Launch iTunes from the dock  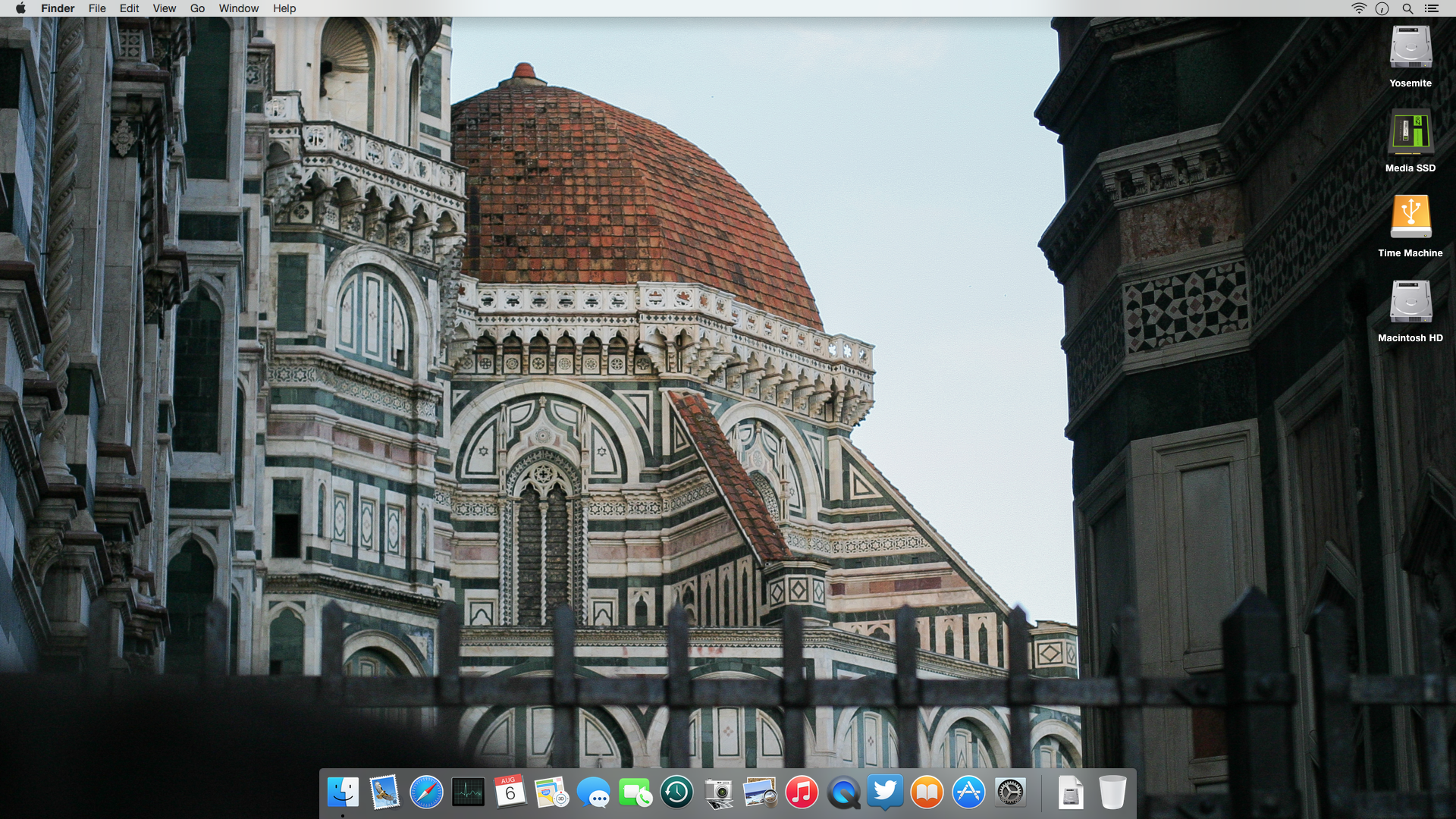(802, 793)
